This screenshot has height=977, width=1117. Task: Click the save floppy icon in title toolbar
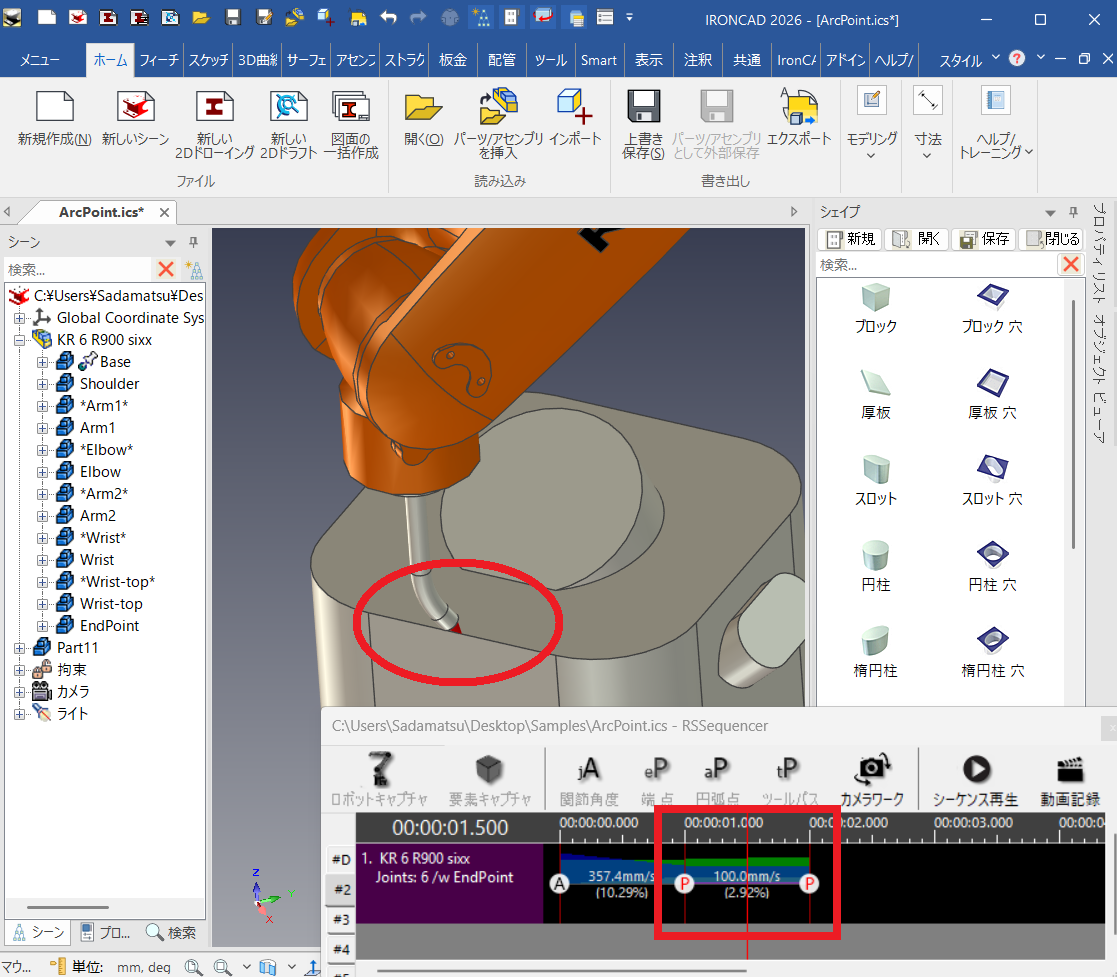(x=233, y=17)
